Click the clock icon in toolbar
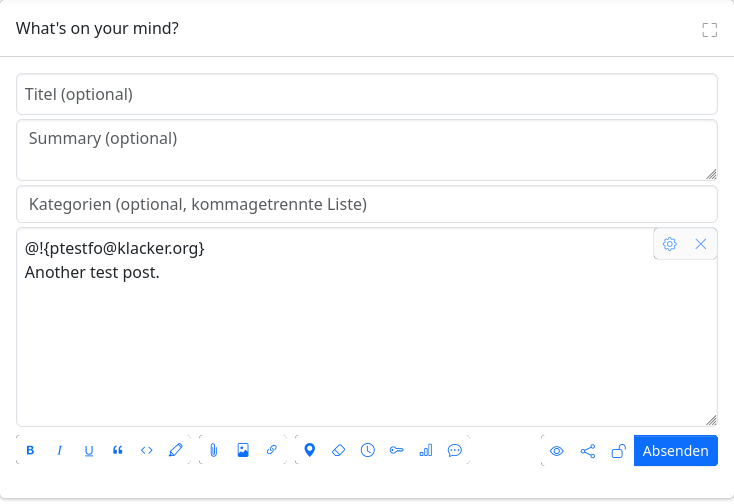 tap(368, 450)
